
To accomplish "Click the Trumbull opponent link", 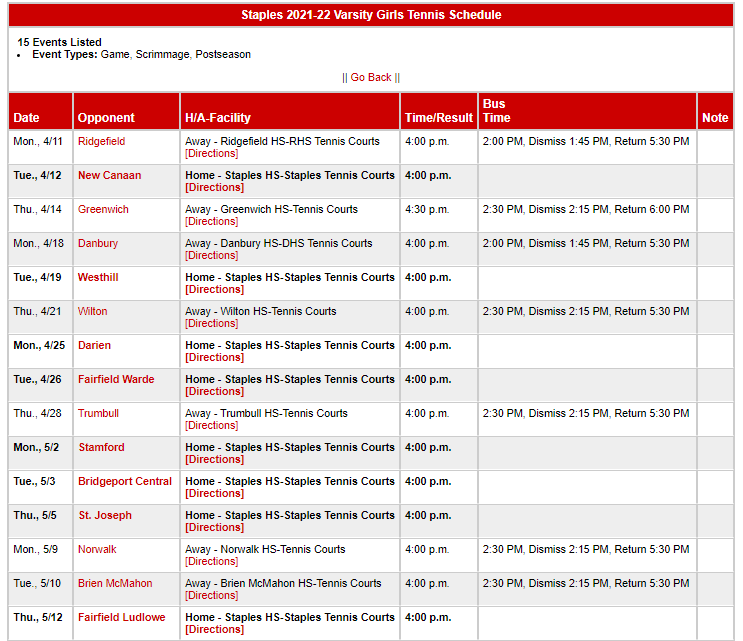I will 98,414.
